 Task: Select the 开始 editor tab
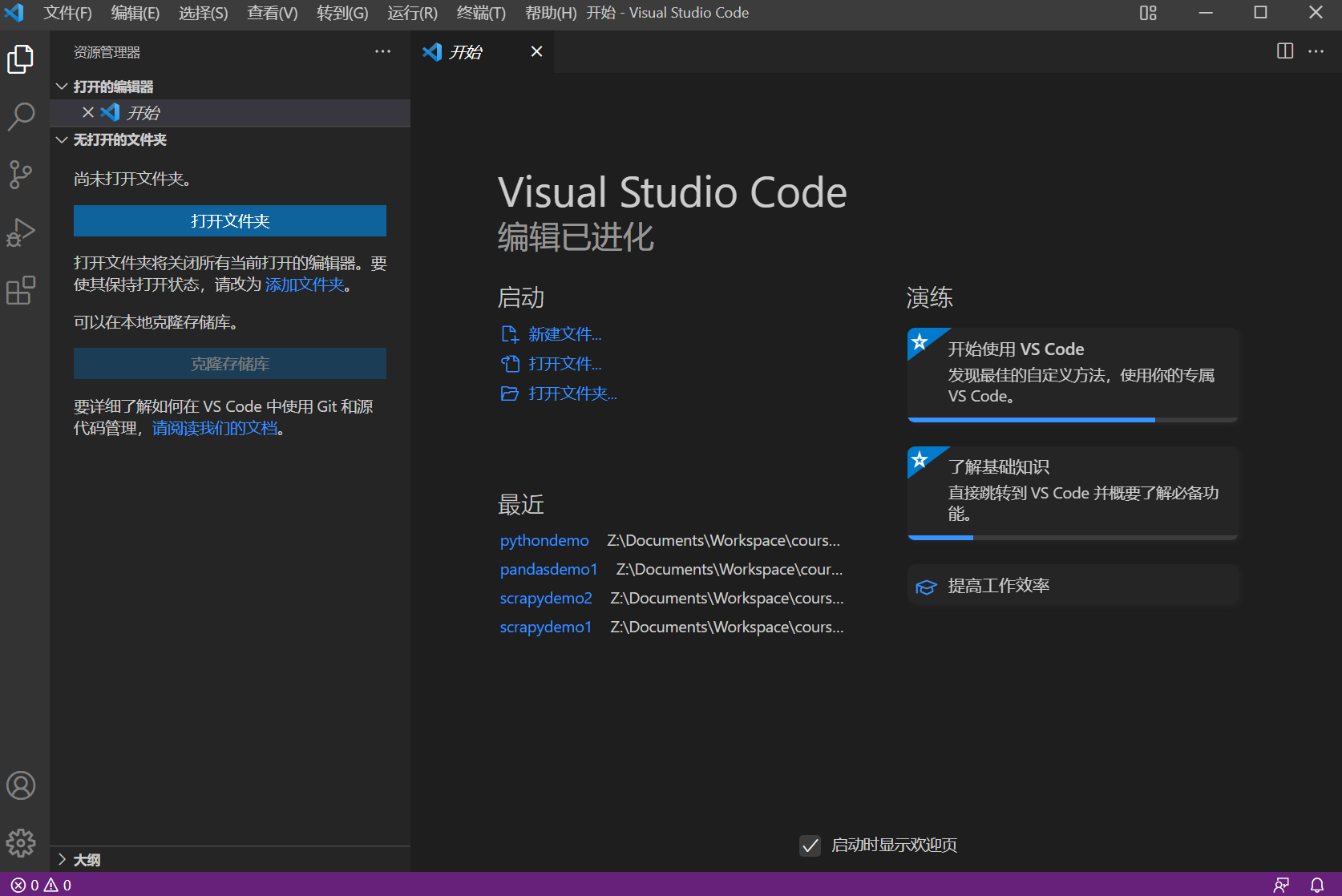coord(482,51)
